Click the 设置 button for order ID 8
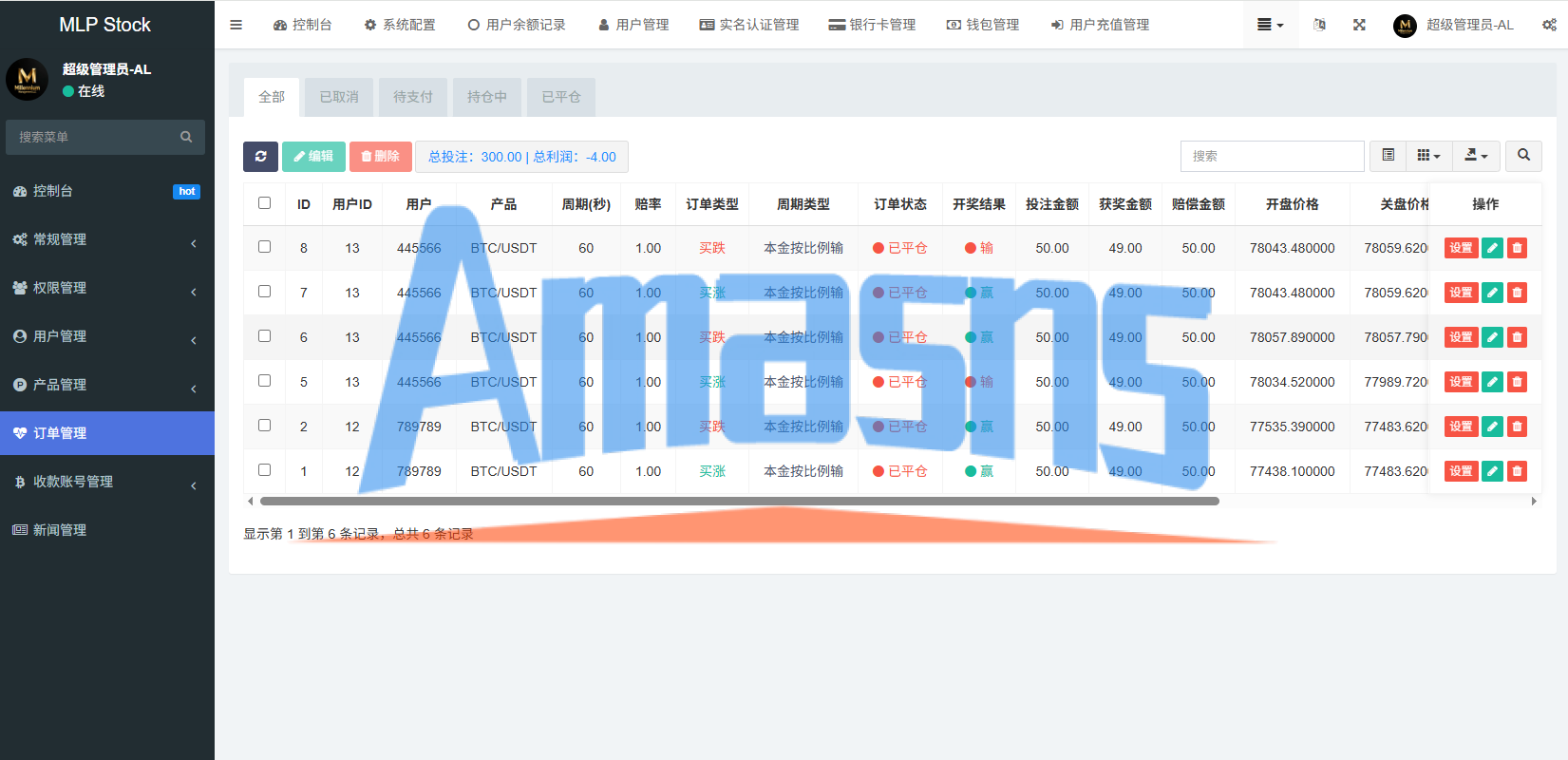This screenshot has width=1568, height=760. (x=1461, y=248)
